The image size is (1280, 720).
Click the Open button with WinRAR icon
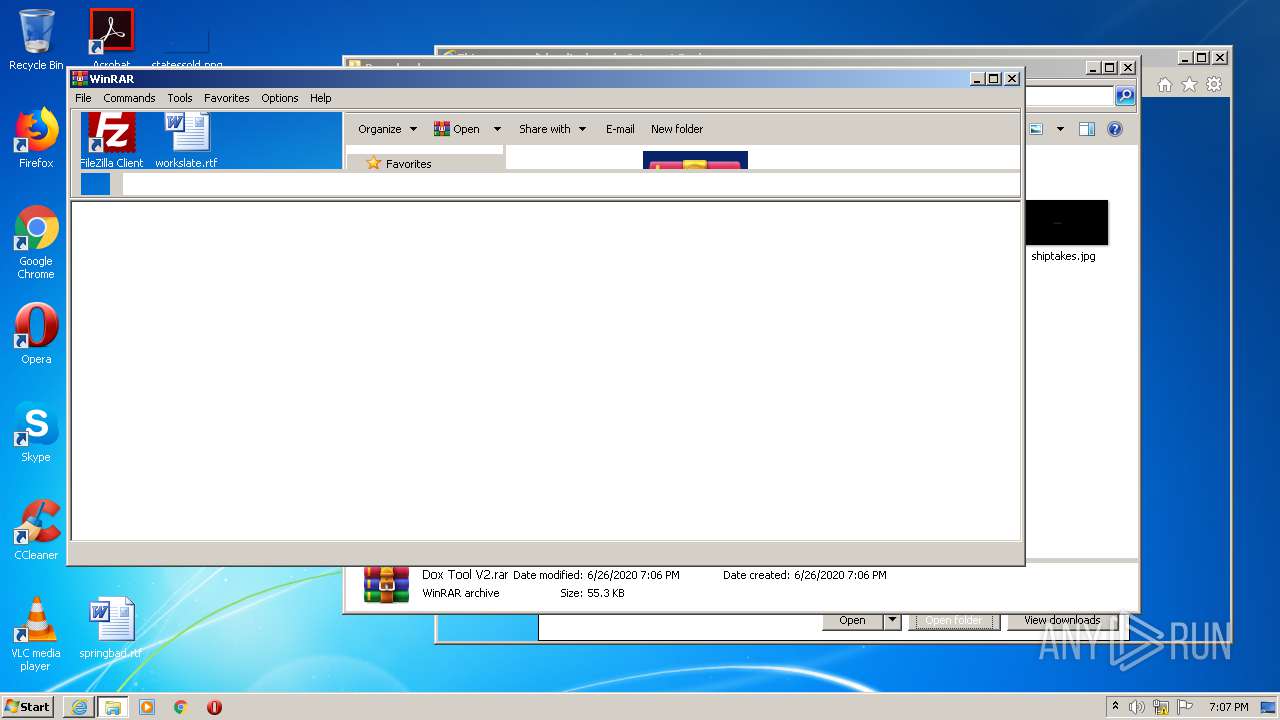coord(457,129)
